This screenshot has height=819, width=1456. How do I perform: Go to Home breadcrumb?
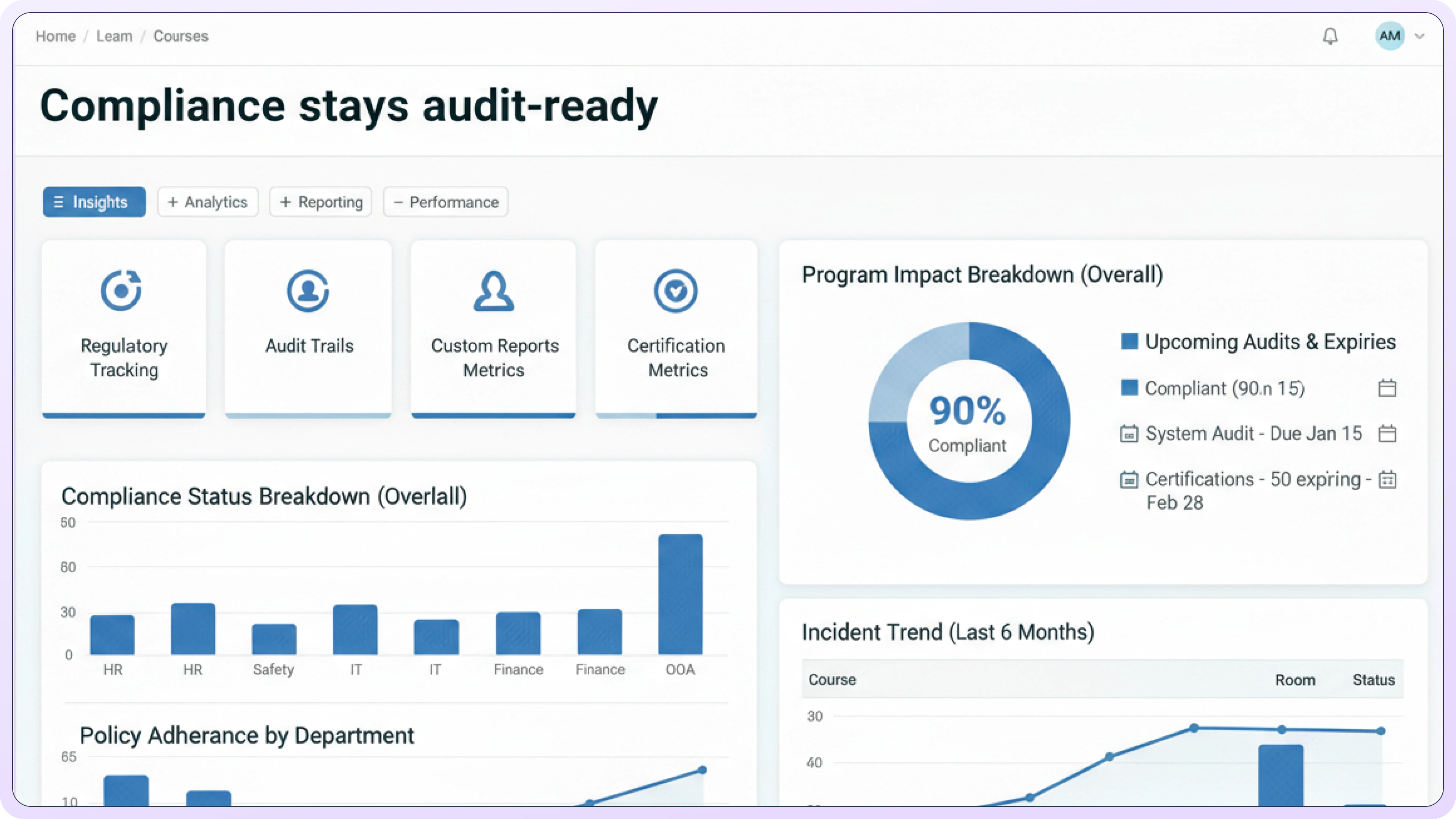tap(55, 36)
